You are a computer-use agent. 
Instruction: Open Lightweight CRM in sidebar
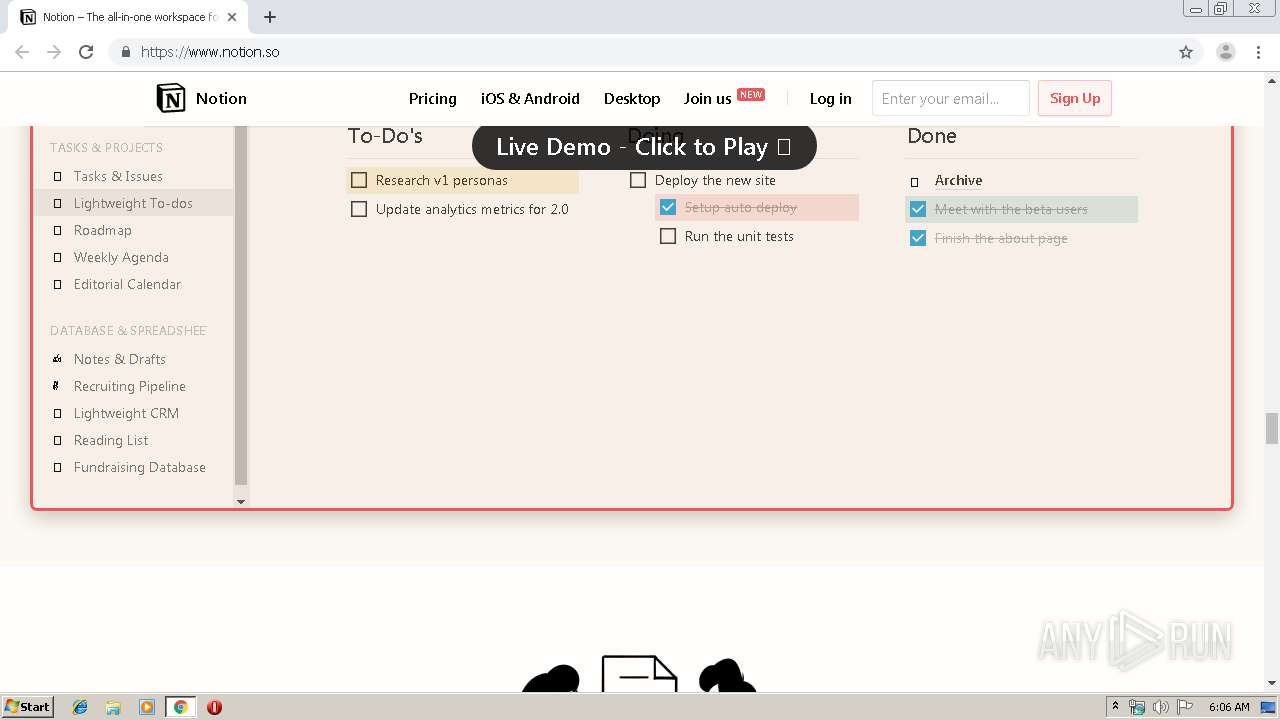click(126, 414)
